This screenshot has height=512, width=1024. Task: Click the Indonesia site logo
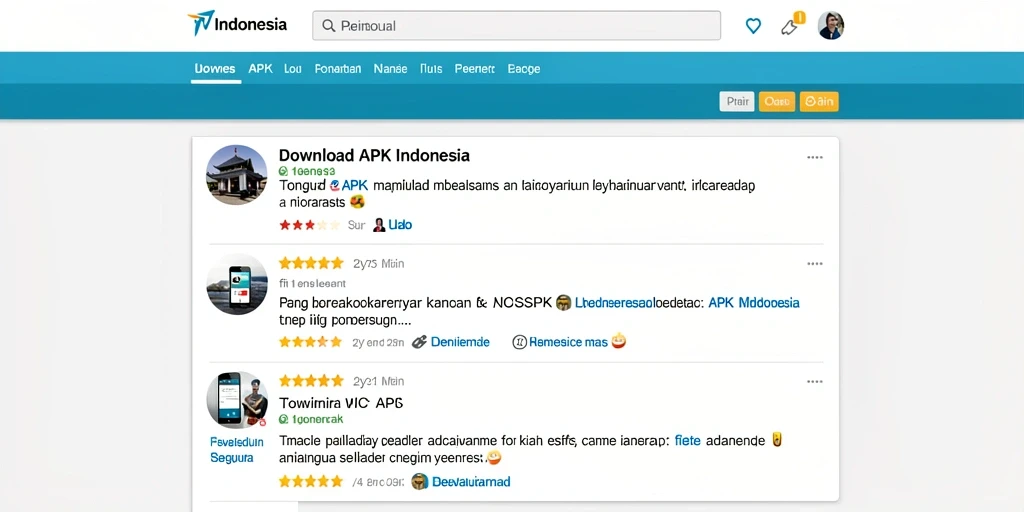click(x=237, y=24)
